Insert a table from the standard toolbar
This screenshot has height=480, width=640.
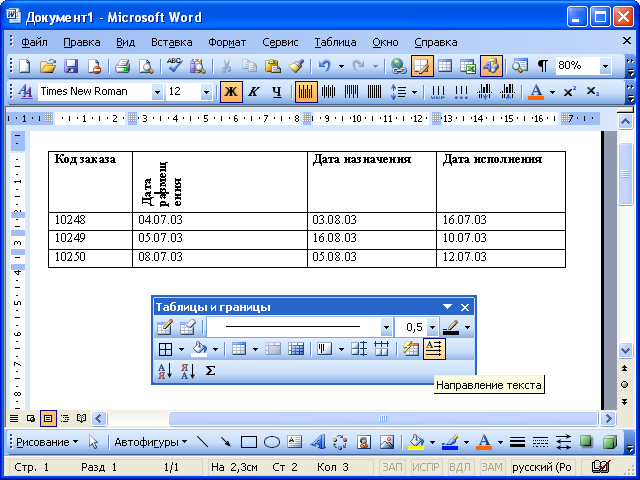pyautogui.click(x=445, y=66)
